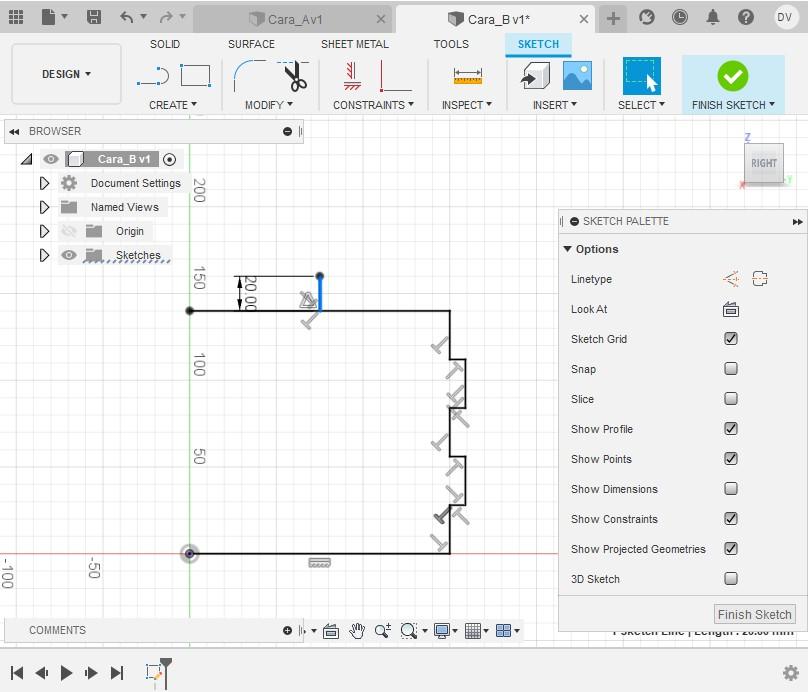
Task: Toggle the Show Constraints checkbox
Action: pos(731,518)
